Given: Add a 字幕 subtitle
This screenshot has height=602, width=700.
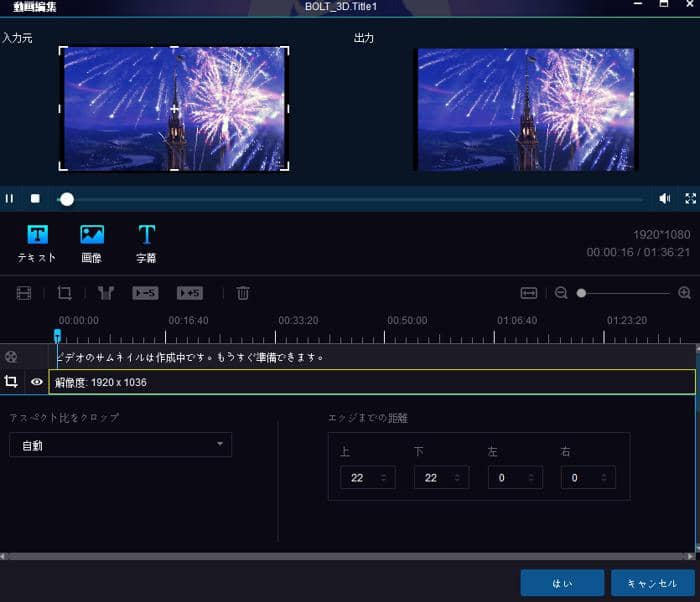Looking at the screenshot, I should pos(146,243).
